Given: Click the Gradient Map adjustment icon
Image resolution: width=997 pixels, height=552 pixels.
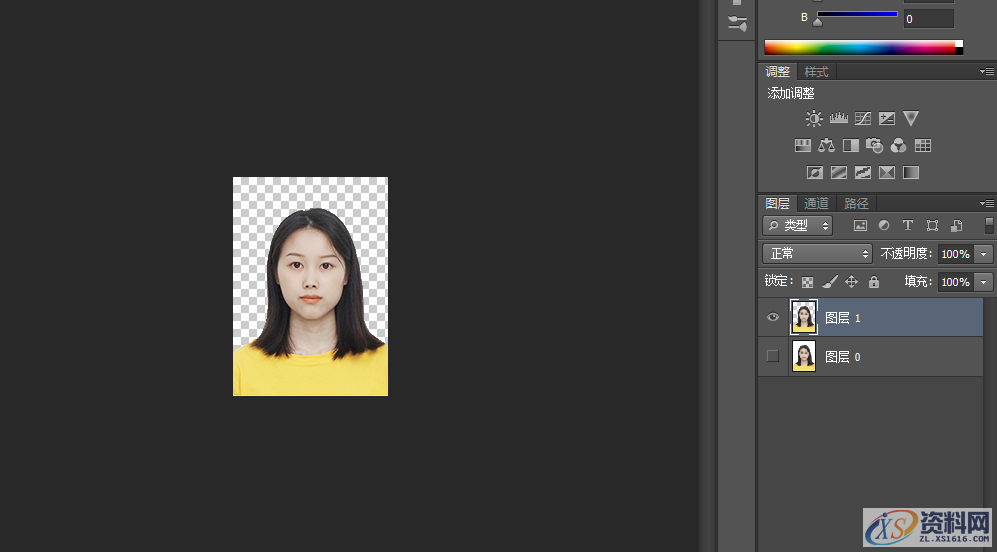Looking at the screenshot, I should 910,173.
